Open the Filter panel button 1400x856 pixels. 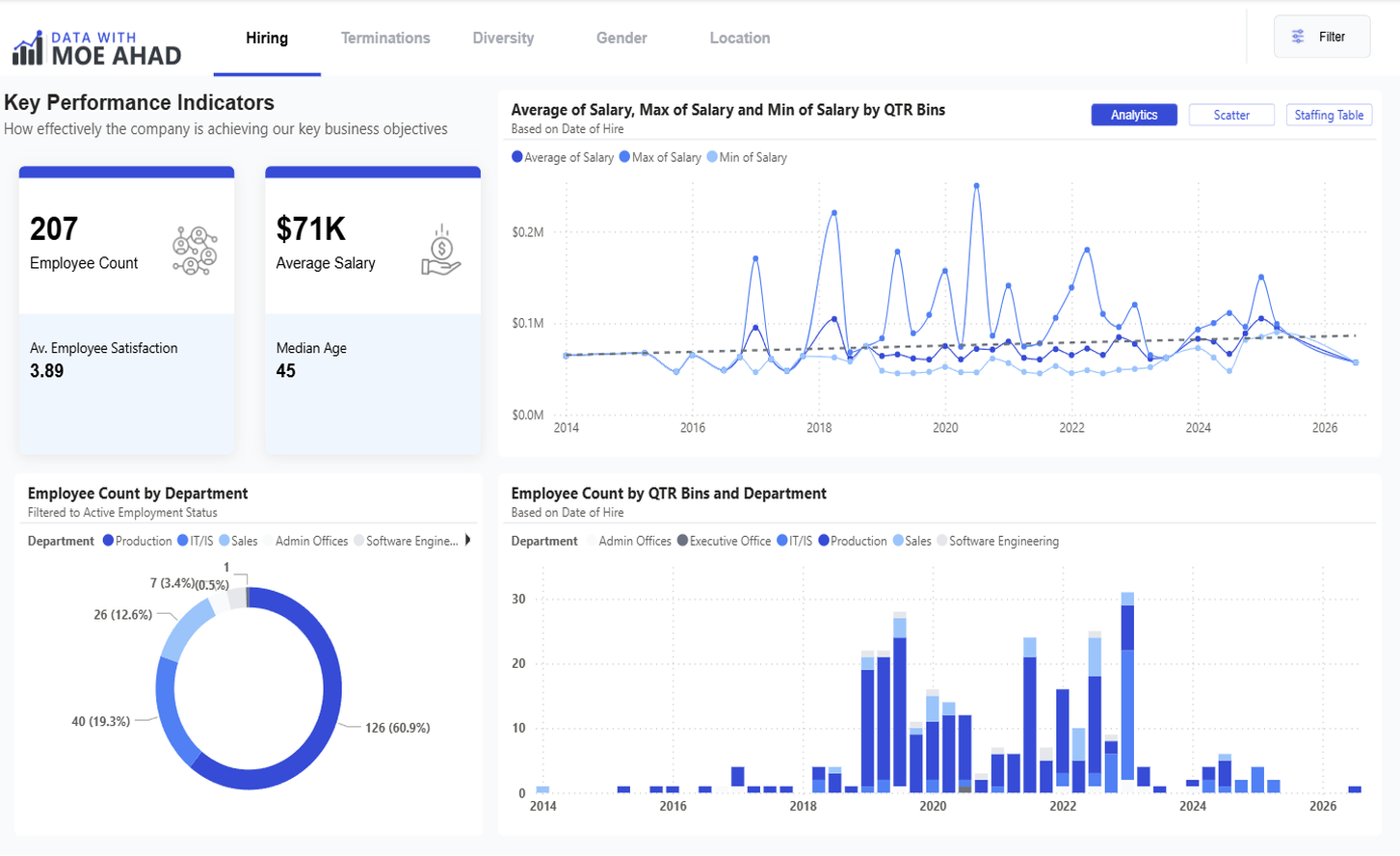tap(1322, 37)
